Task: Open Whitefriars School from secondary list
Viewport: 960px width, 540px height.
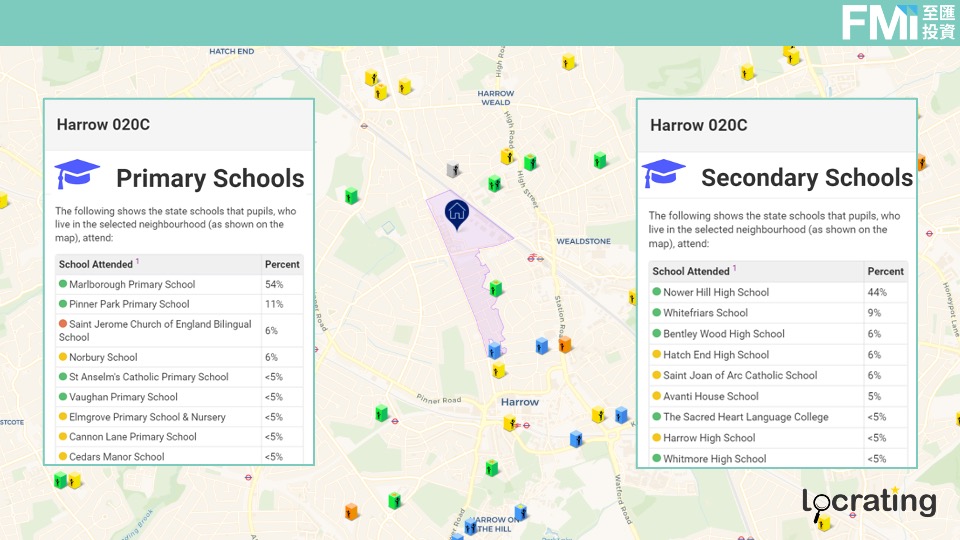Action: (x=704, y=313)
